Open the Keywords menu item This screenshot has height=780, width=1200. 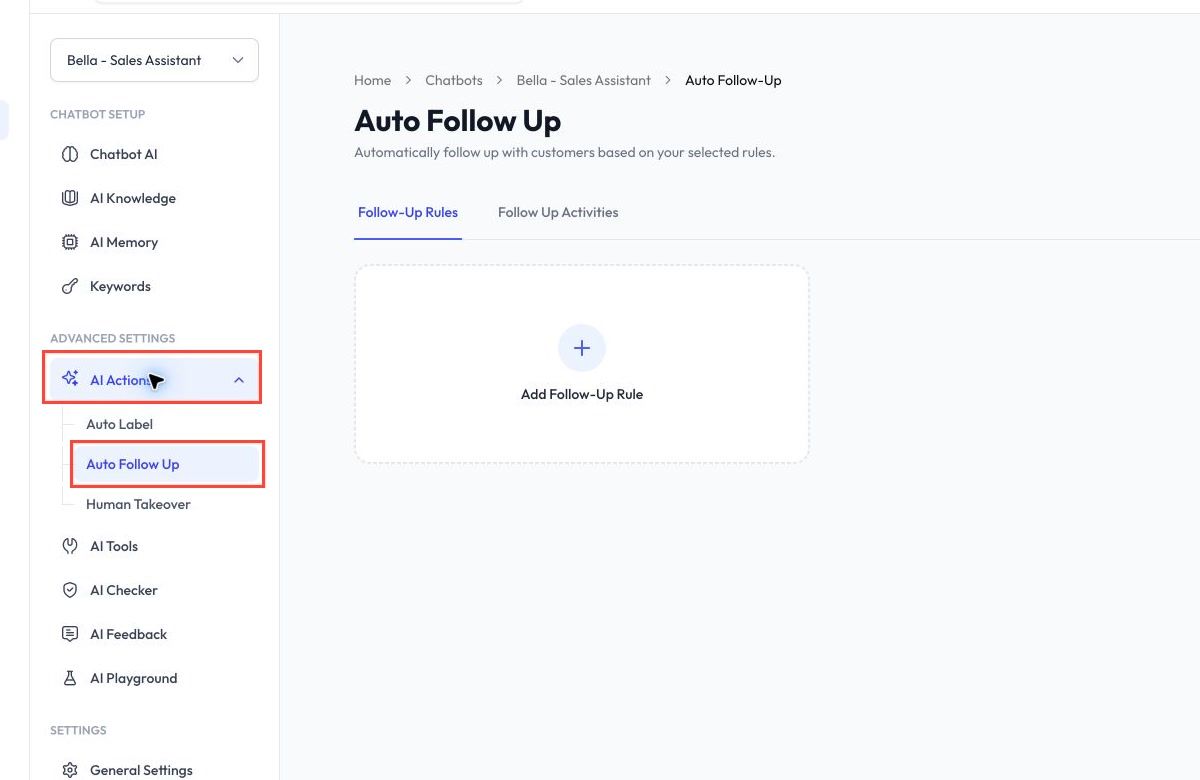coord(154,286)
